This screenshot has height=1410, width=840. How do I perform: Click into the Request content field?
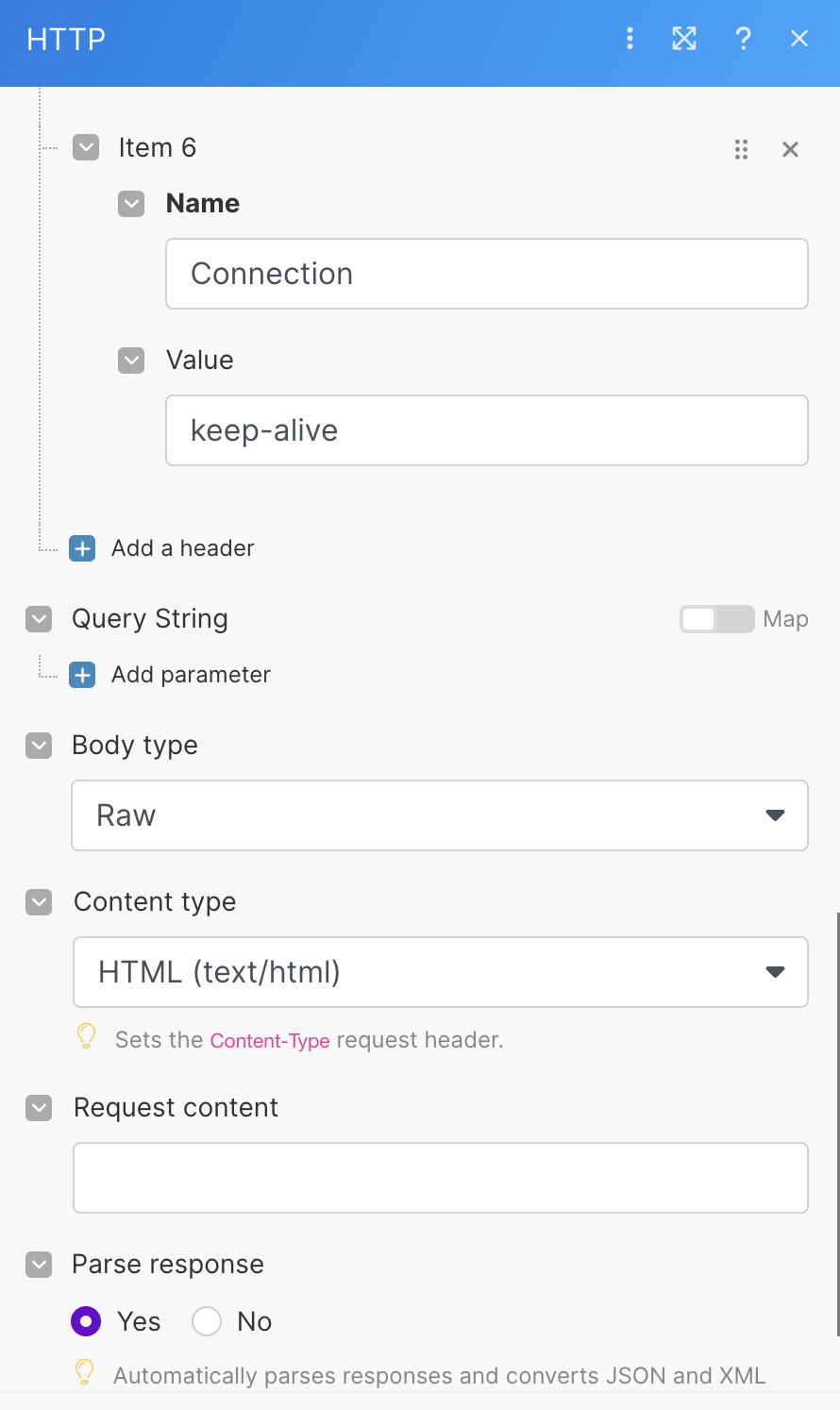pyautogui.click(x=440, y=1178)
